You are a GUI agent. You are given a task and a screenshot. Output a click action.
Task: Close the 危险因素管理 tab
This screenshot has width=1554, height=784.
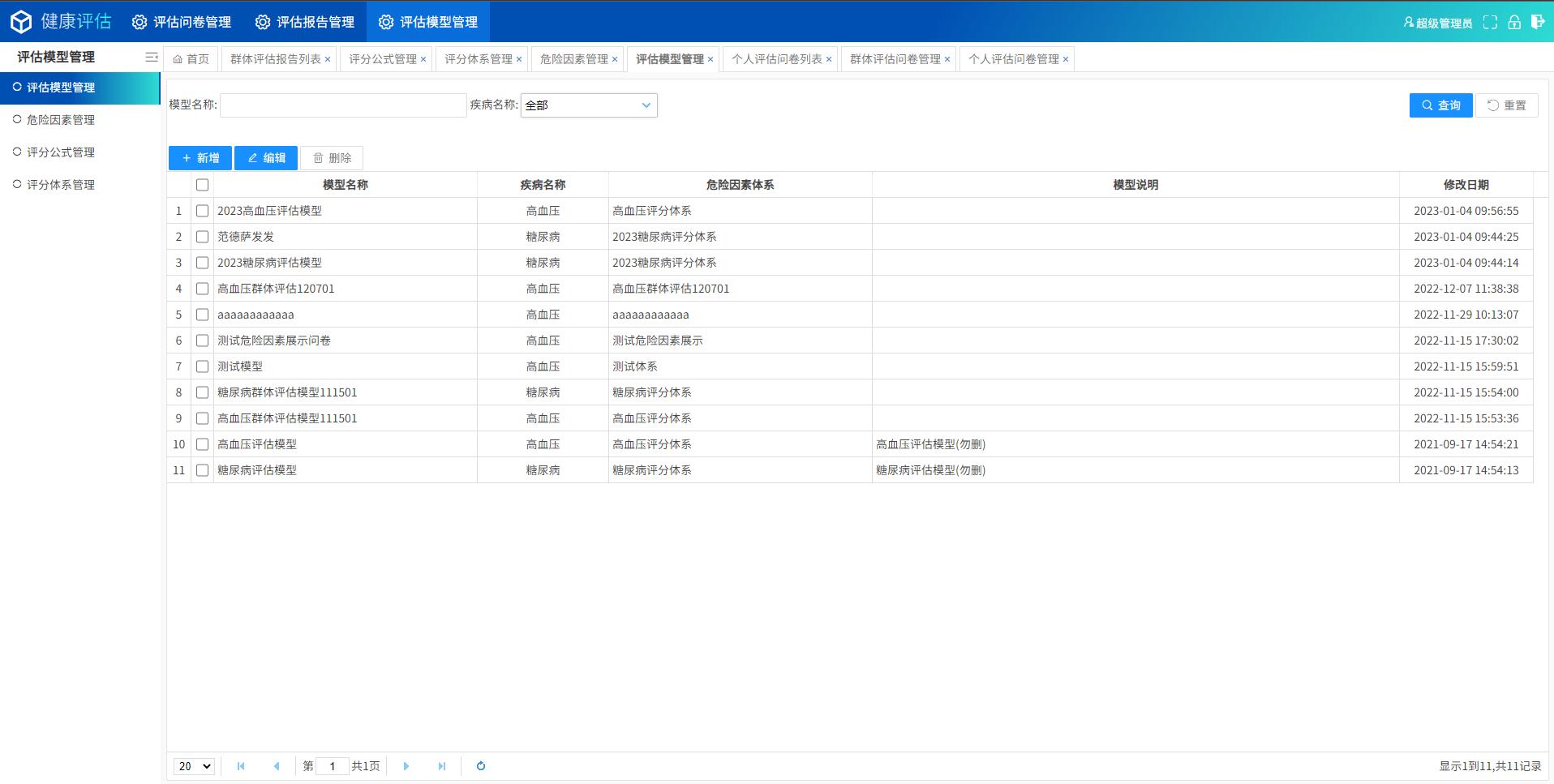(x=615, y=59)
